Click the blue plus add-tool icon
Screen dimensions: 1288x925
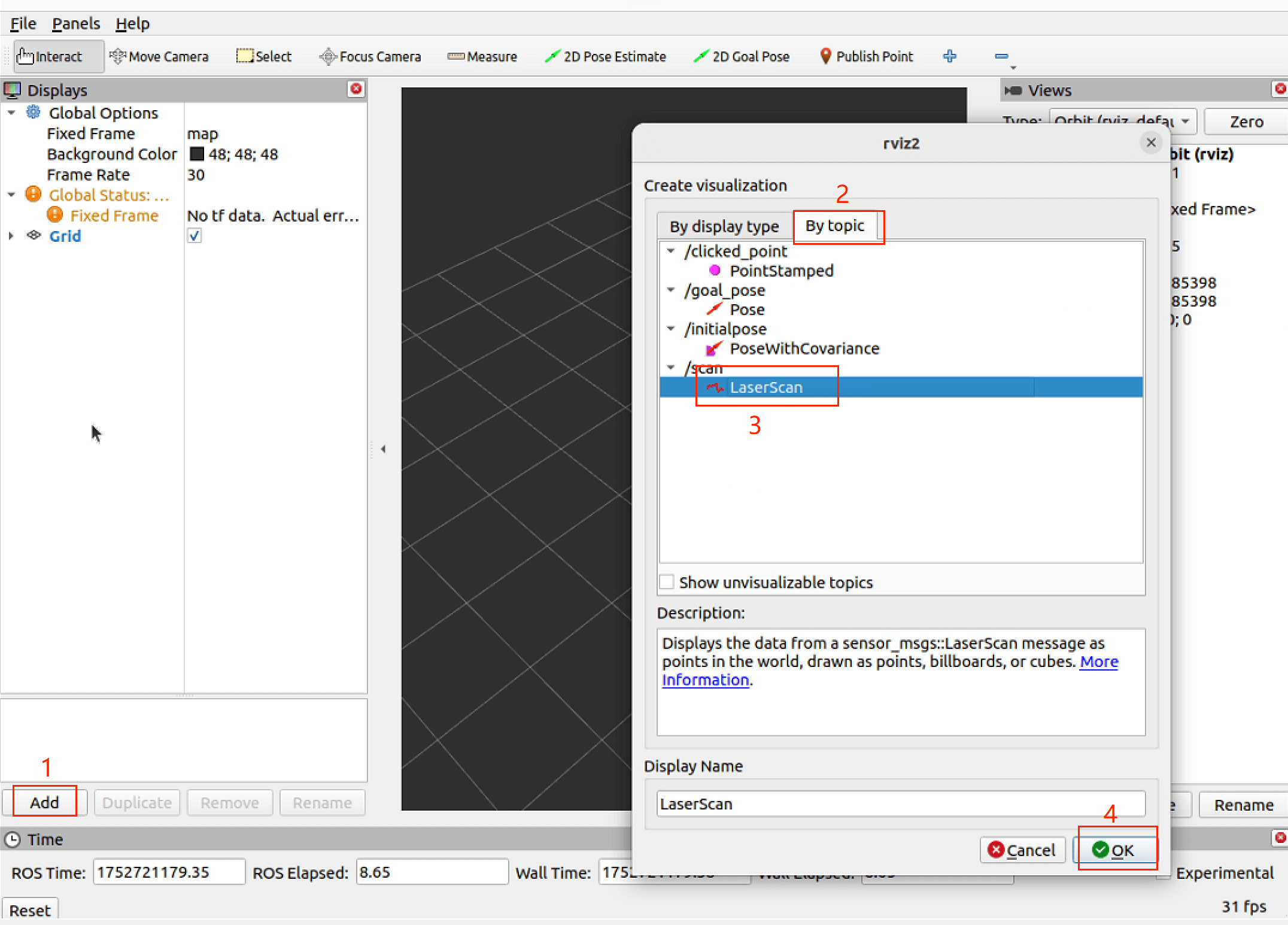click(949, 56)
